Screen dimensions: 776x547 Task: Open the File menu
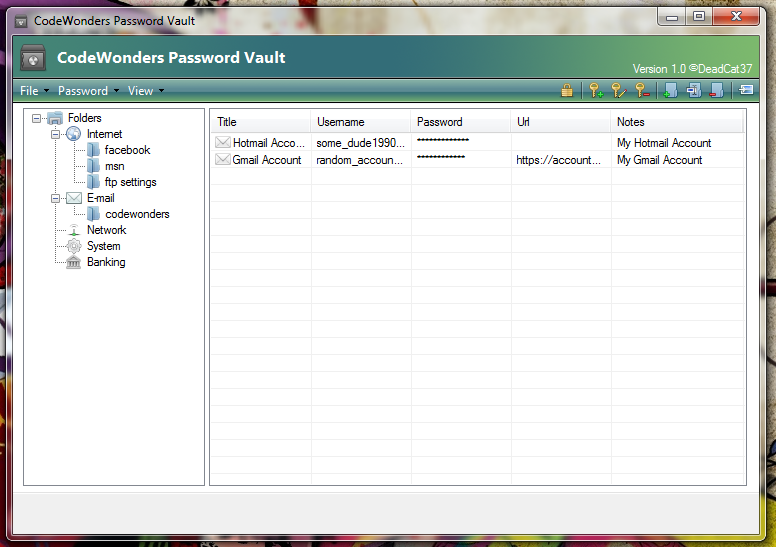click(34, 91)
